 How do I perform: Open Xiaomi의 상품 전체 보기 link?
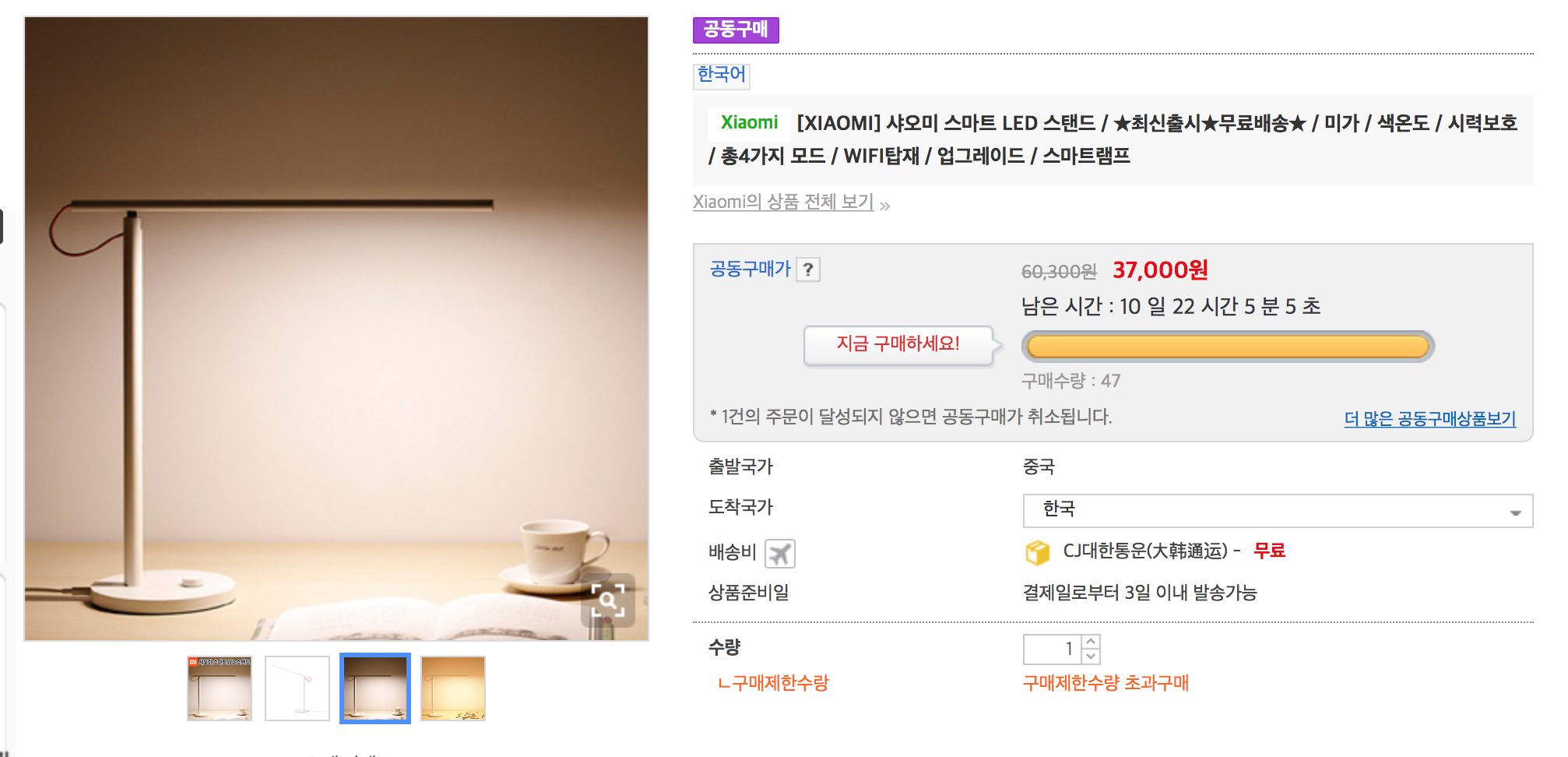pyautogui.click(x=782, y=202)
